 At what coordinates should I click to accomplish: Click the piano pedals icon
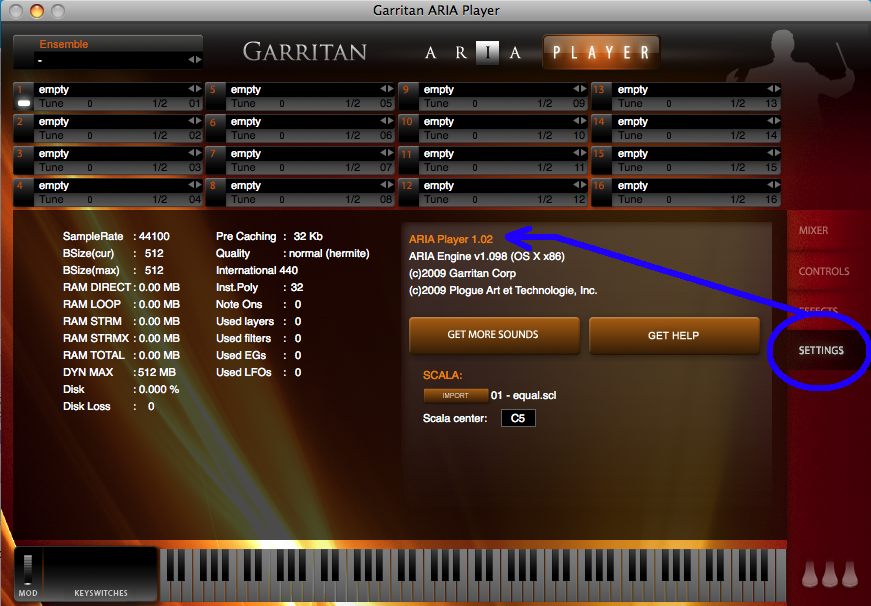click(x=829, y=573)
